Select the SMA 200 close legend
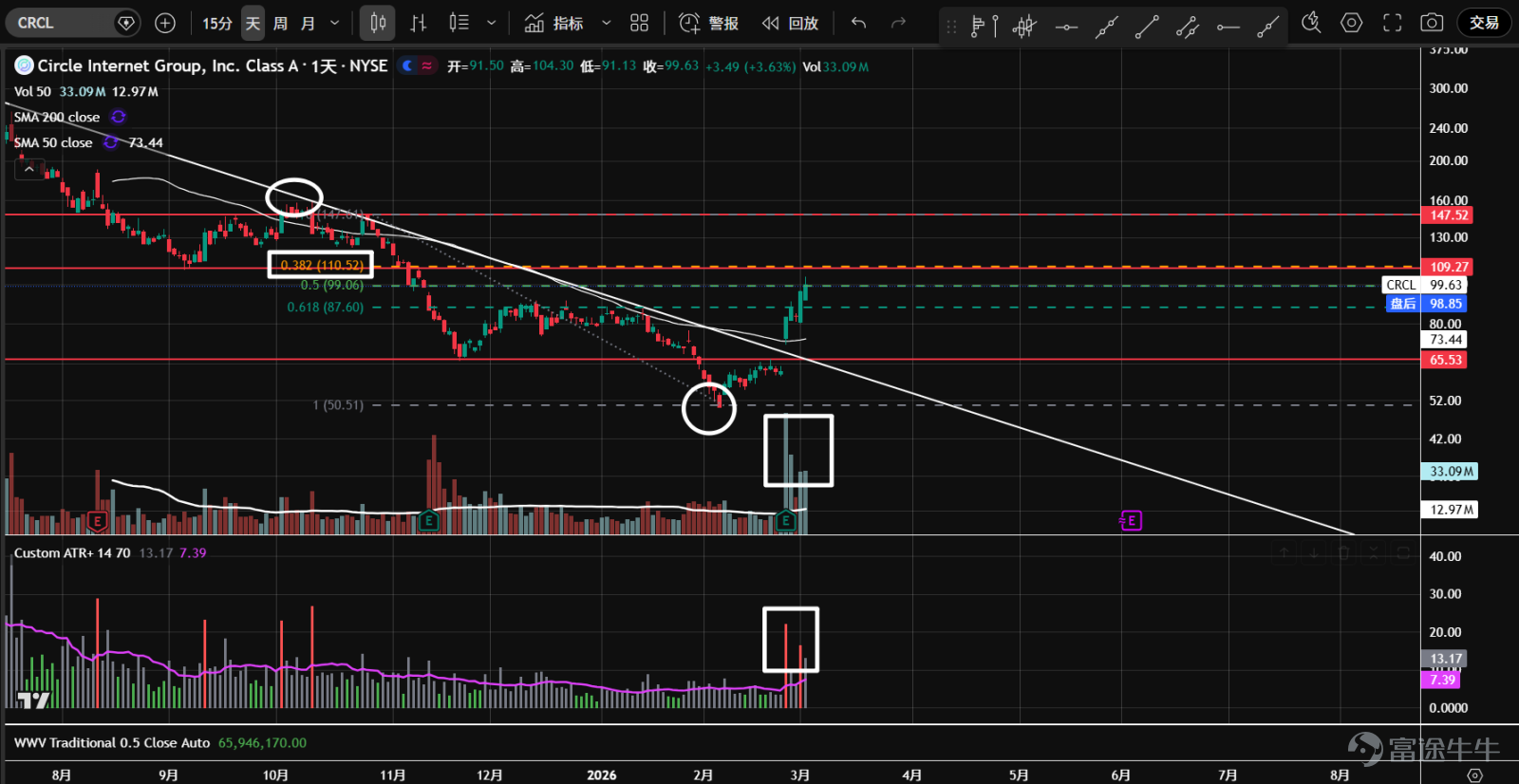The width and height of the screenshot is (1519, 784). (x=57, y=117)
